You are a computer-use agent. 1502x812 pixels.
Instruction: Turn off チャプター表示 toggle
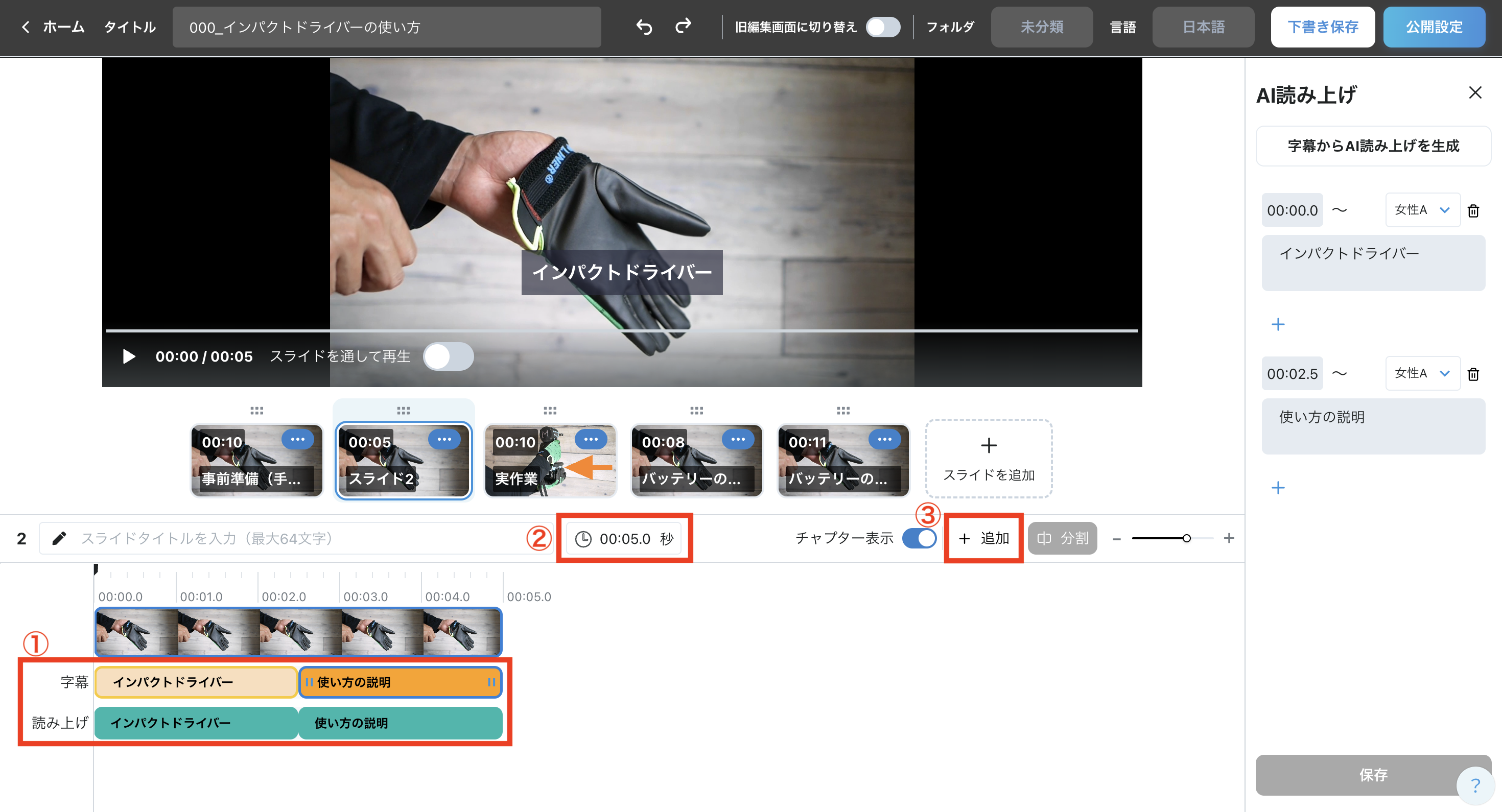[x=919, y=538]
